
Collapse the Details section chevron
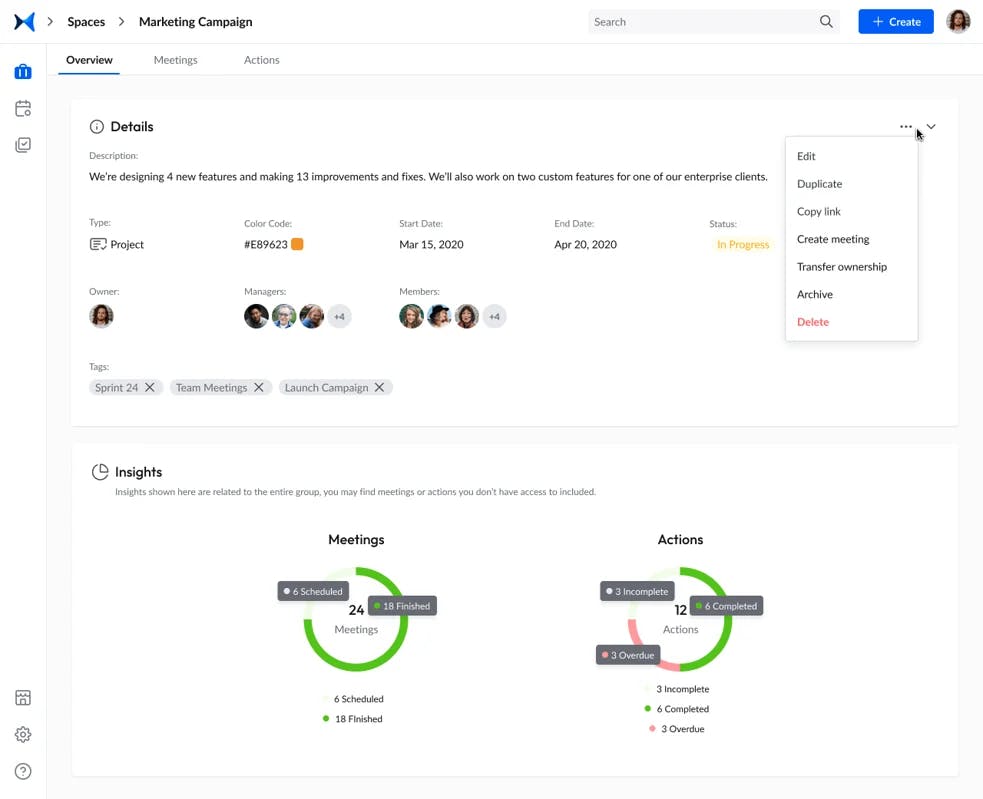coord(931,127)
